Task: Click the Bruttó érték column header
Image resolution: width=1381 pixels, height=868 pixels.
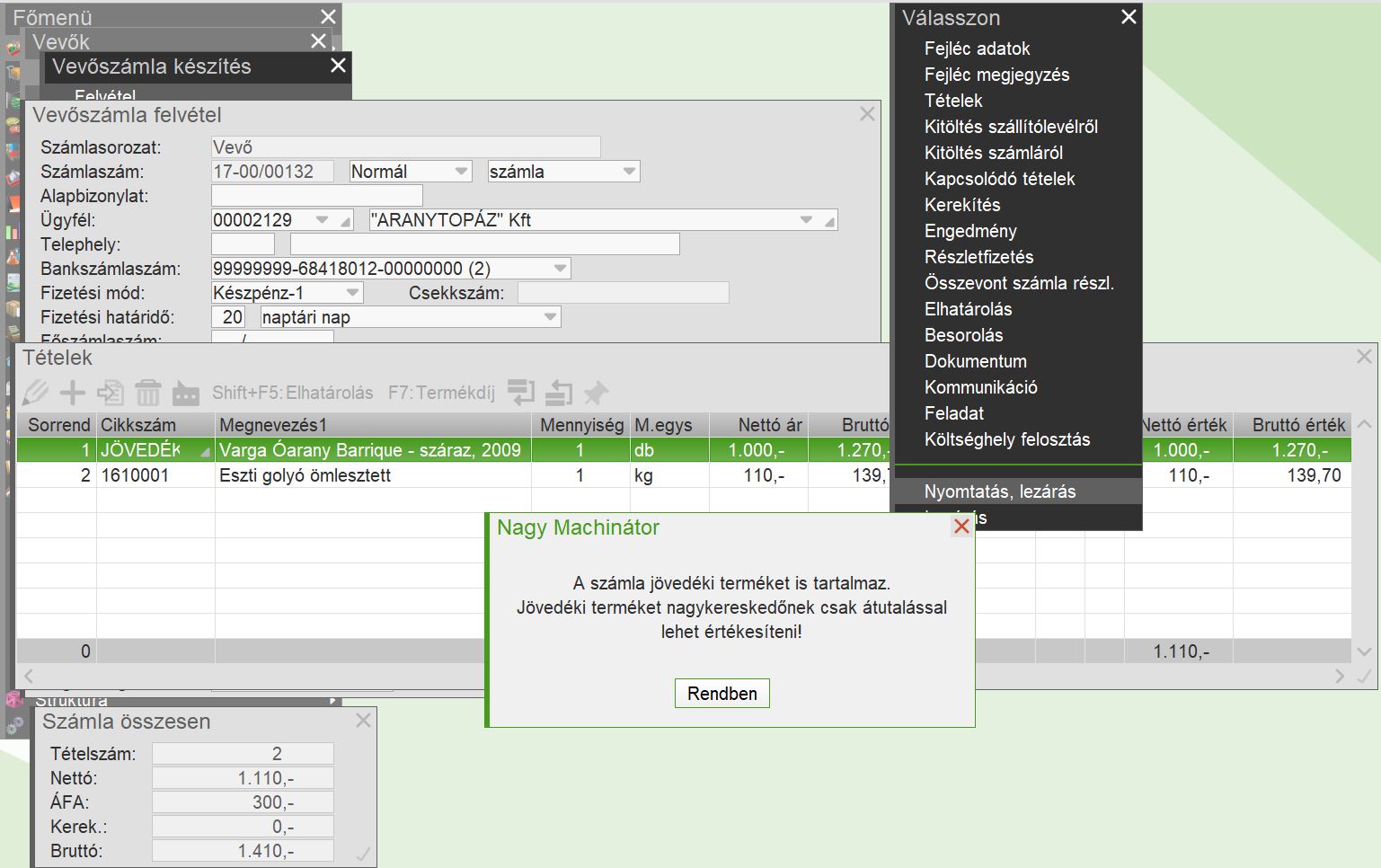Action: point(1292,425)
